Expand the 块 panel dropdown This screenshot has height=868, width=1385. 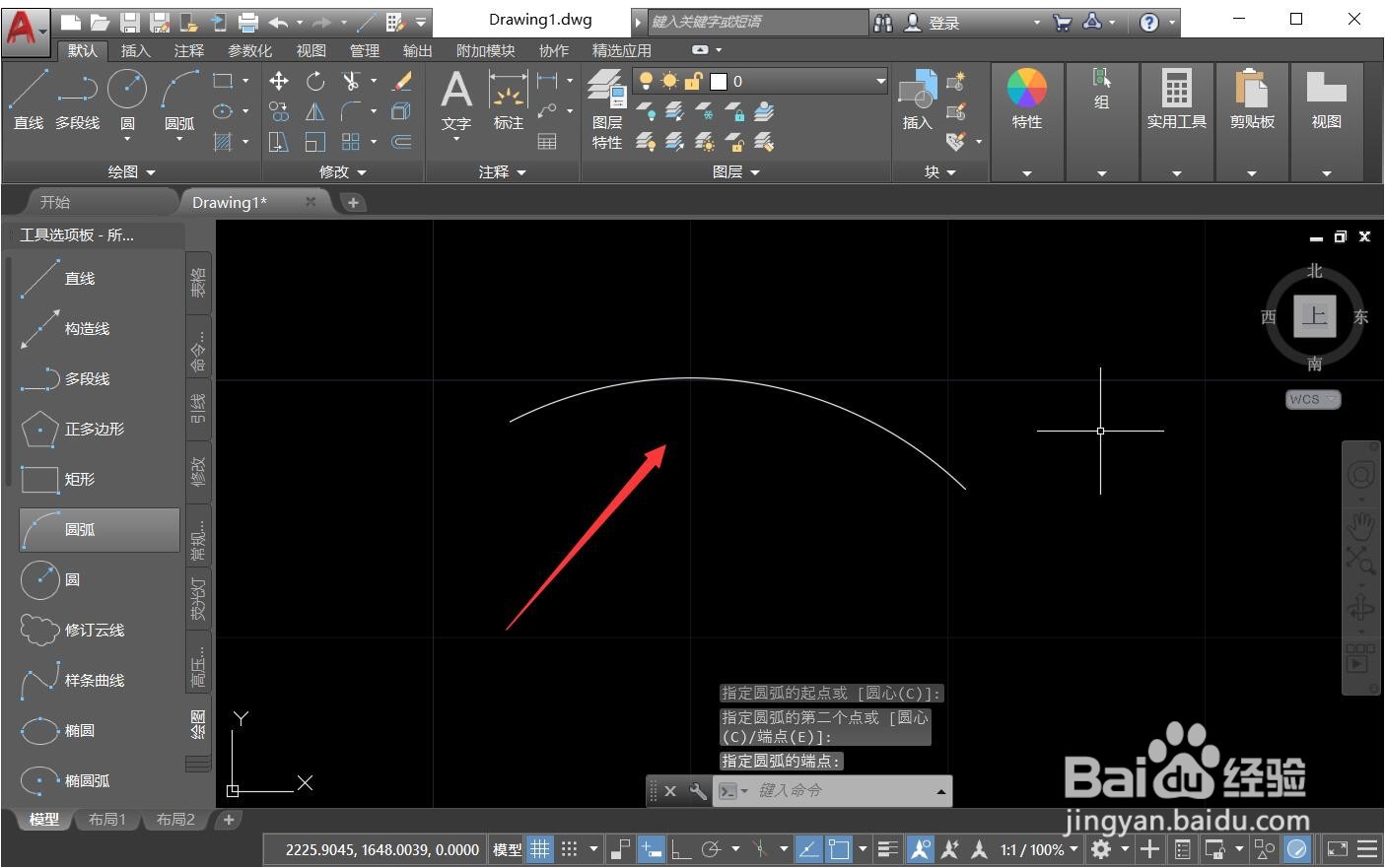[x=939, y=171]
